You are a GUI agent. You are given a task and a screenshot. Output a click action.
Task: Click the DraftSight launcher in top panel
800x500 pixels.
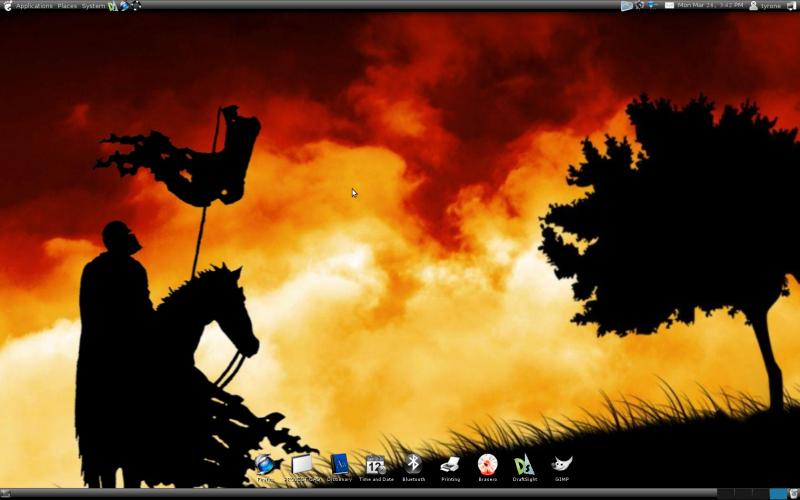[113, 6]
